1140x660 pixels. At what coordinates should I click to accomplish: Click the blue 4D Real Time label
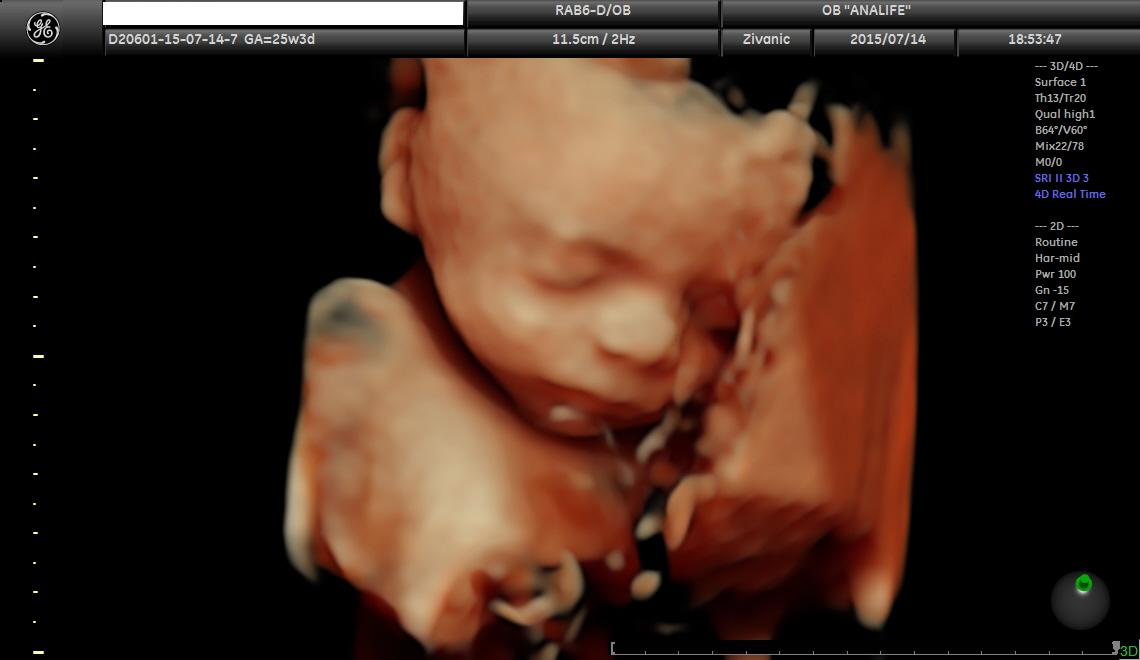click(x=1069, y=194)
